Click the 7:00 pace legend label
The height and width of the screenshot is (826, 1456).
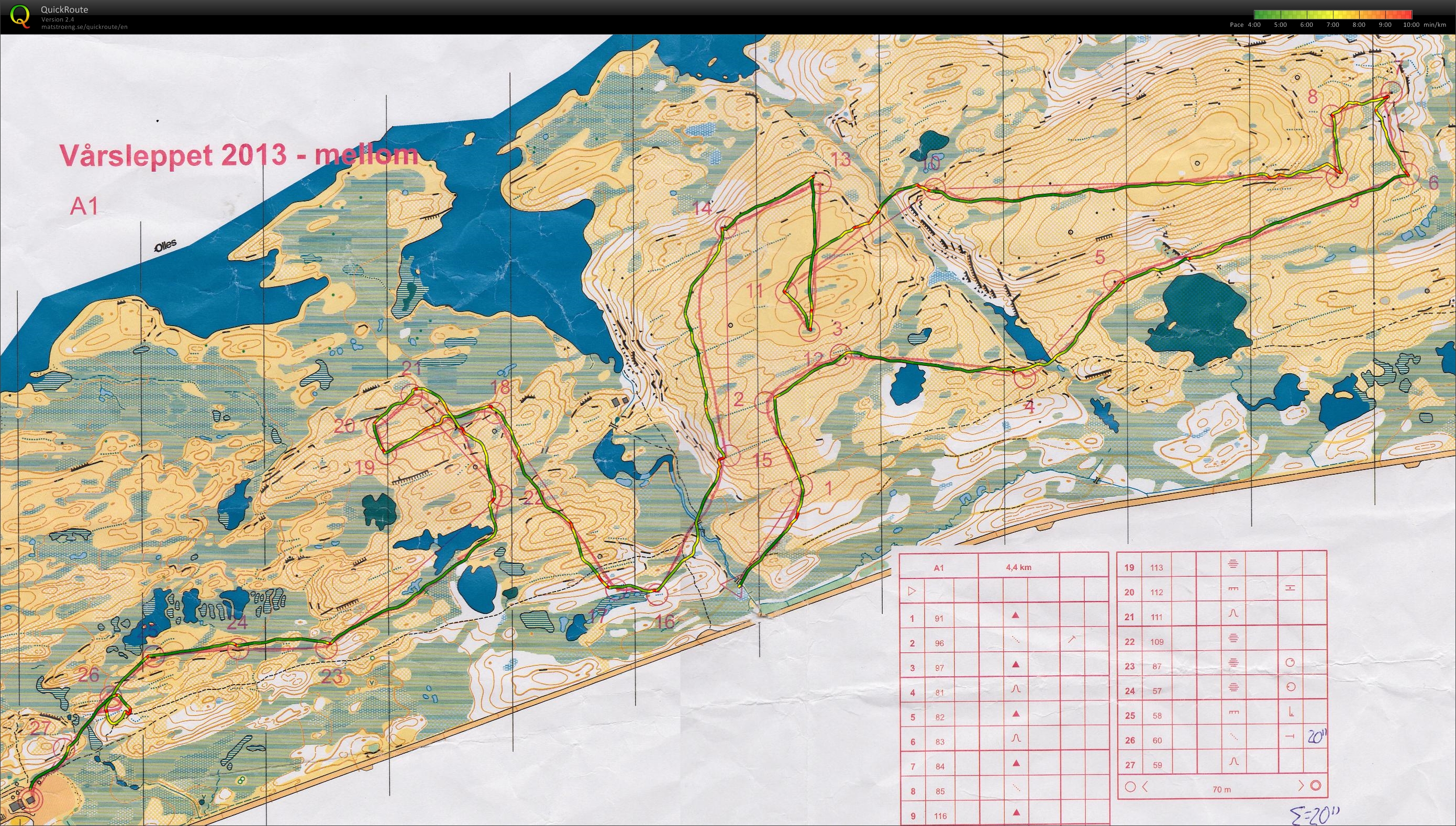click(x=1333, y=25)
